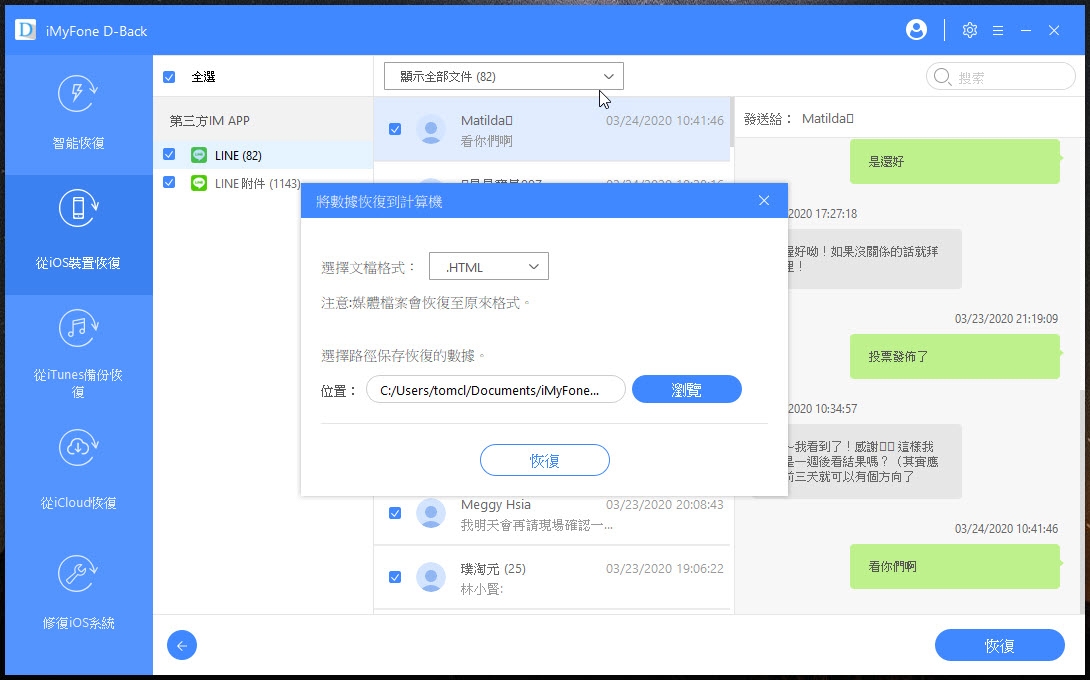This screenshot has width=1090, height=680.
Task: Click the Smart Recovery lightning icon
Action: pos(77,96)
